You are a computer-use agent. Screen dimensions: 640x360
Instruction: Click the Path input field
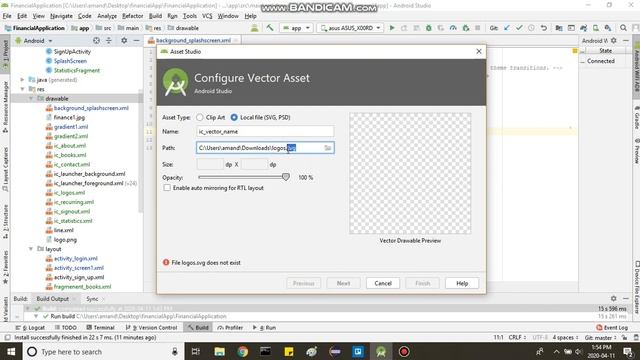[x=265, y=148]
